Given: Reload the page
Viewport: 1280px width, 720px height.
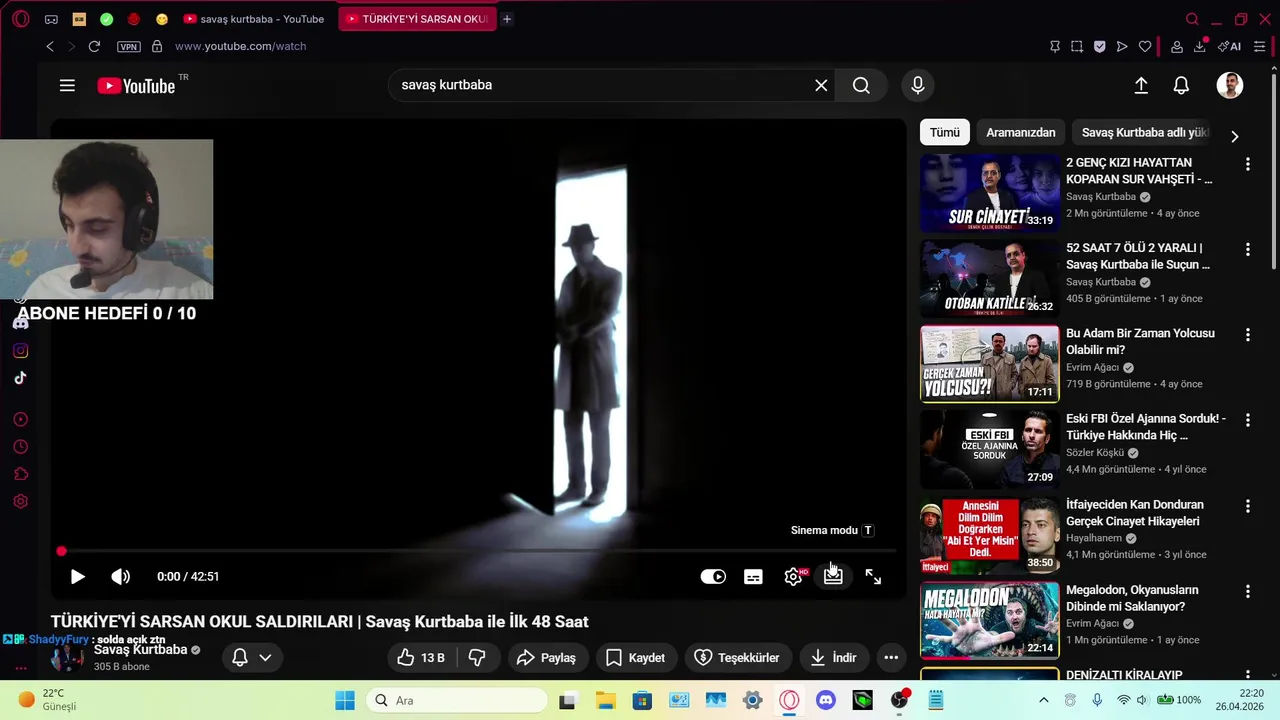Looking at the screenshot, I should pos(94,46).
